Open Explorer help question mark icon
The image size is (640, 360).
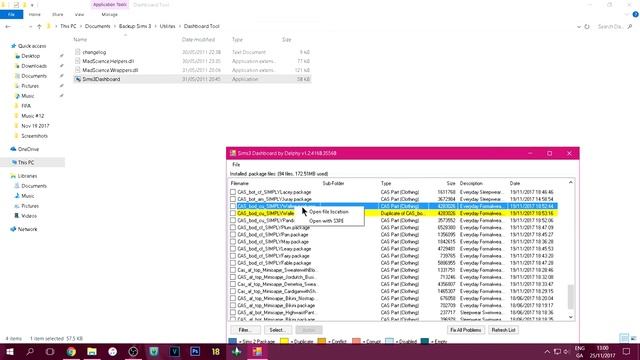pos(635,14)
